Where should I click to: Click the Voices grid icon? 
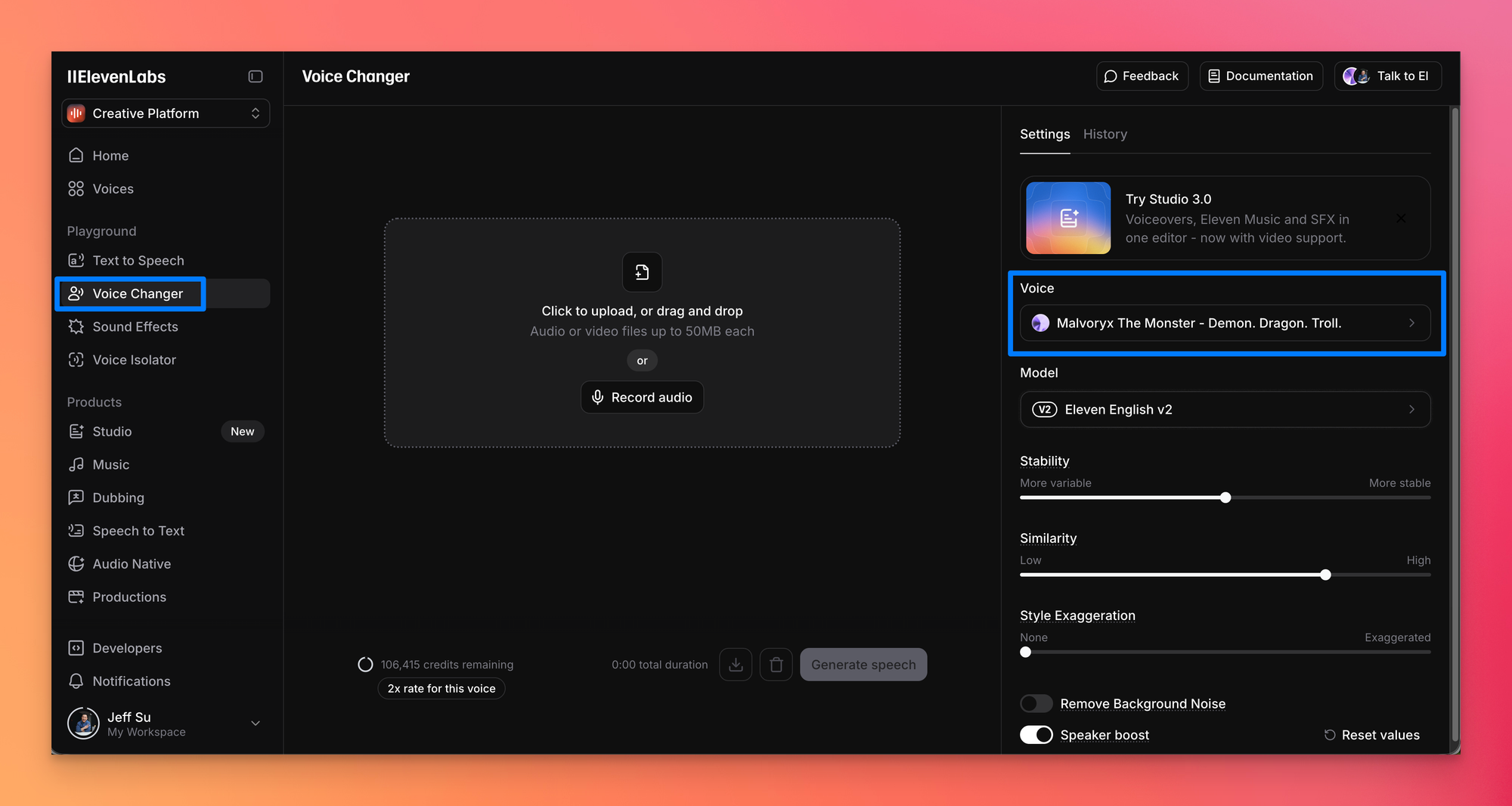click(76, 188)
